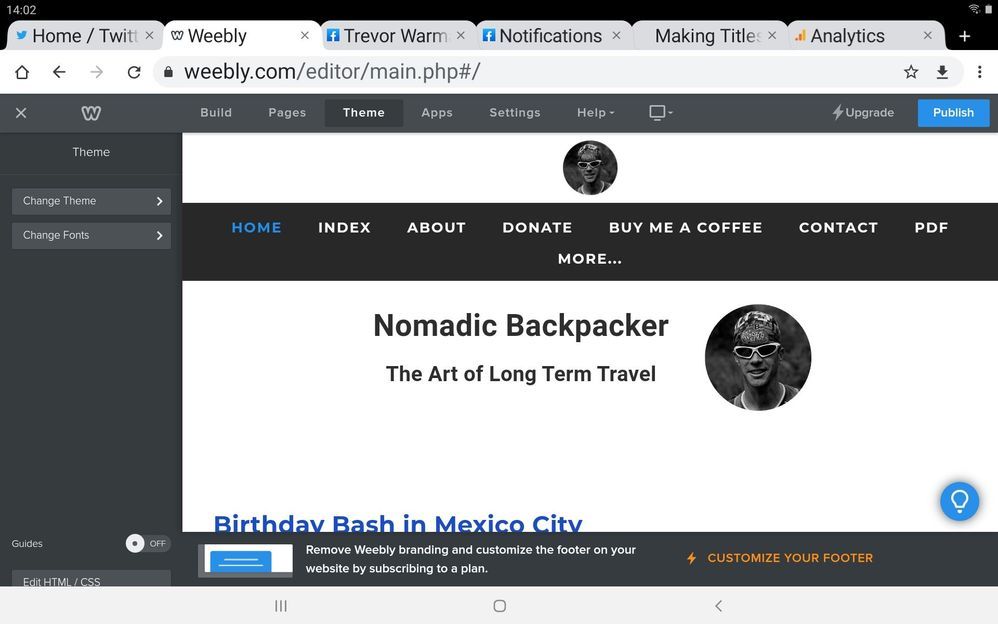Close the editor sidebar with X icon
The image size is (998, 624).
(21, 113)
